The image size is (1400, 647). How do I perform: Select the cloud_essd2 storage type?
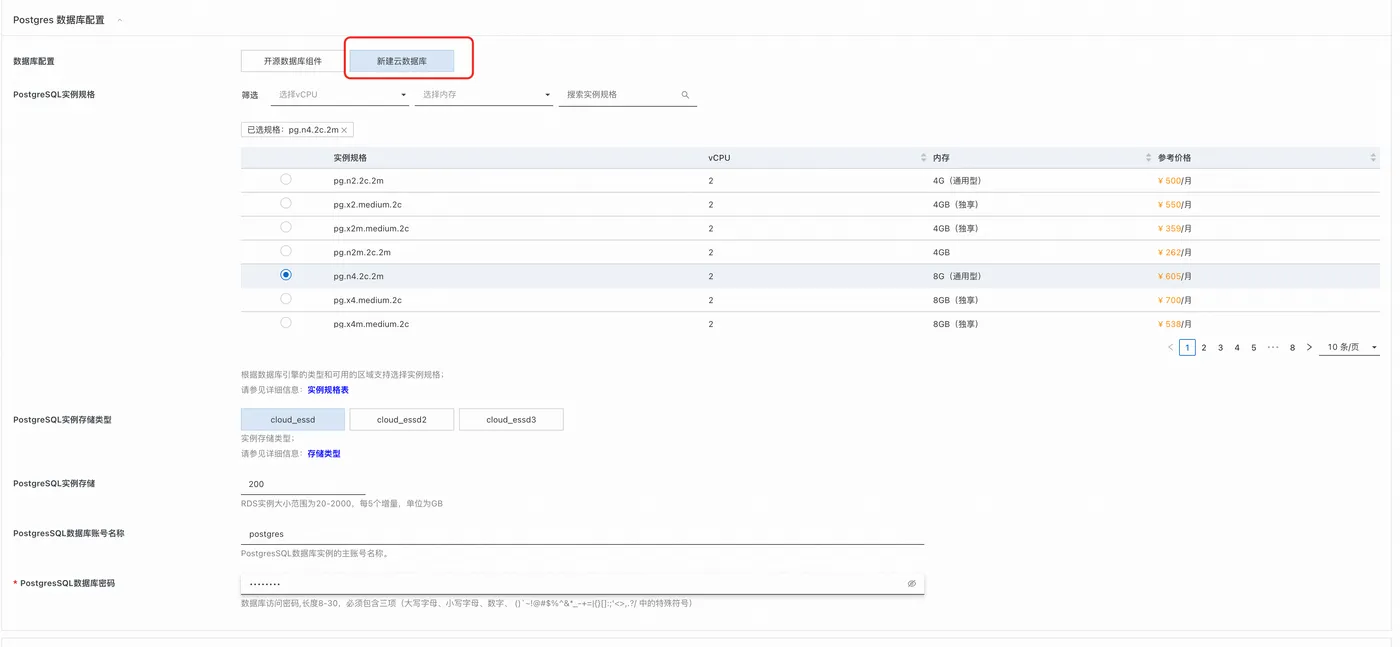click(x=402, y=420)
